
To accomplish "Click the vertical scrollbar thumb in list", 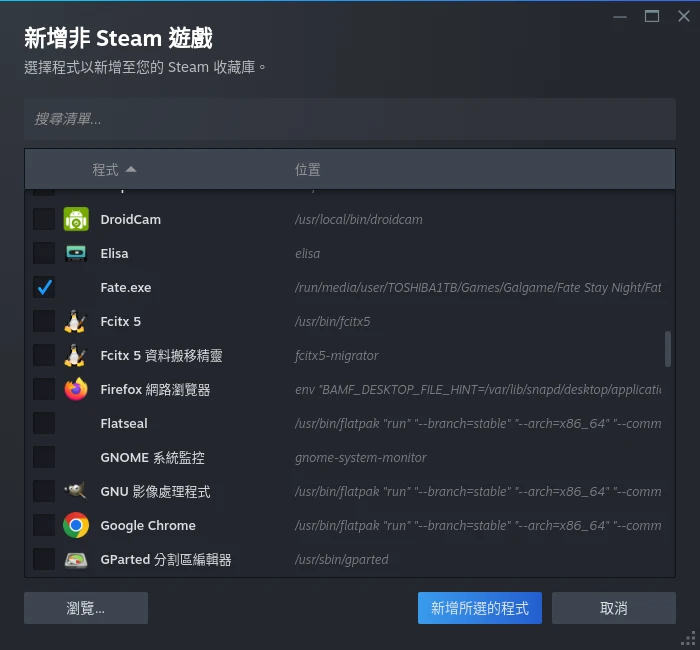I will [667, 349].
